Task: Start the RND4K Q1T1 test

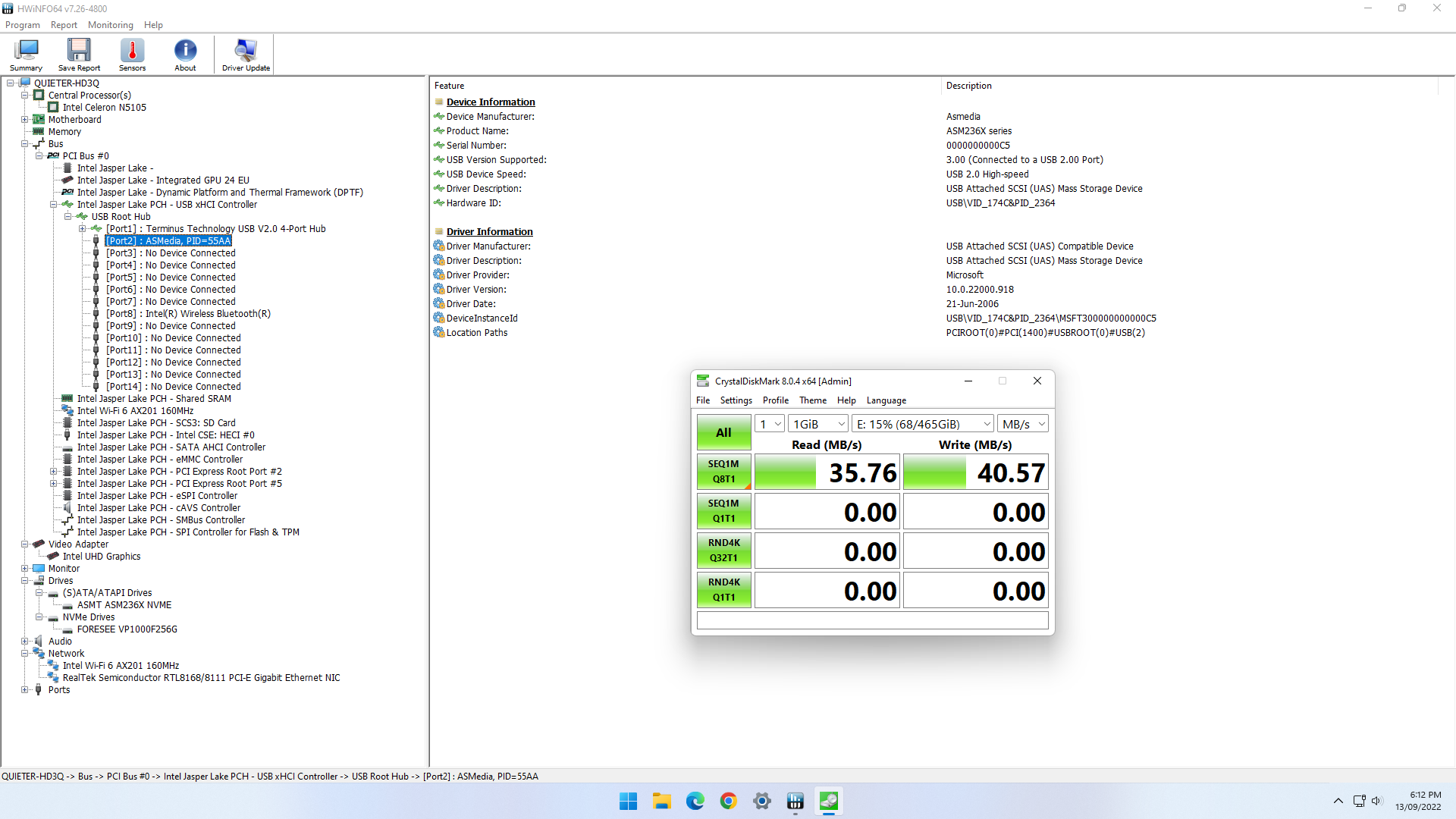Action: tap(723, 590)
